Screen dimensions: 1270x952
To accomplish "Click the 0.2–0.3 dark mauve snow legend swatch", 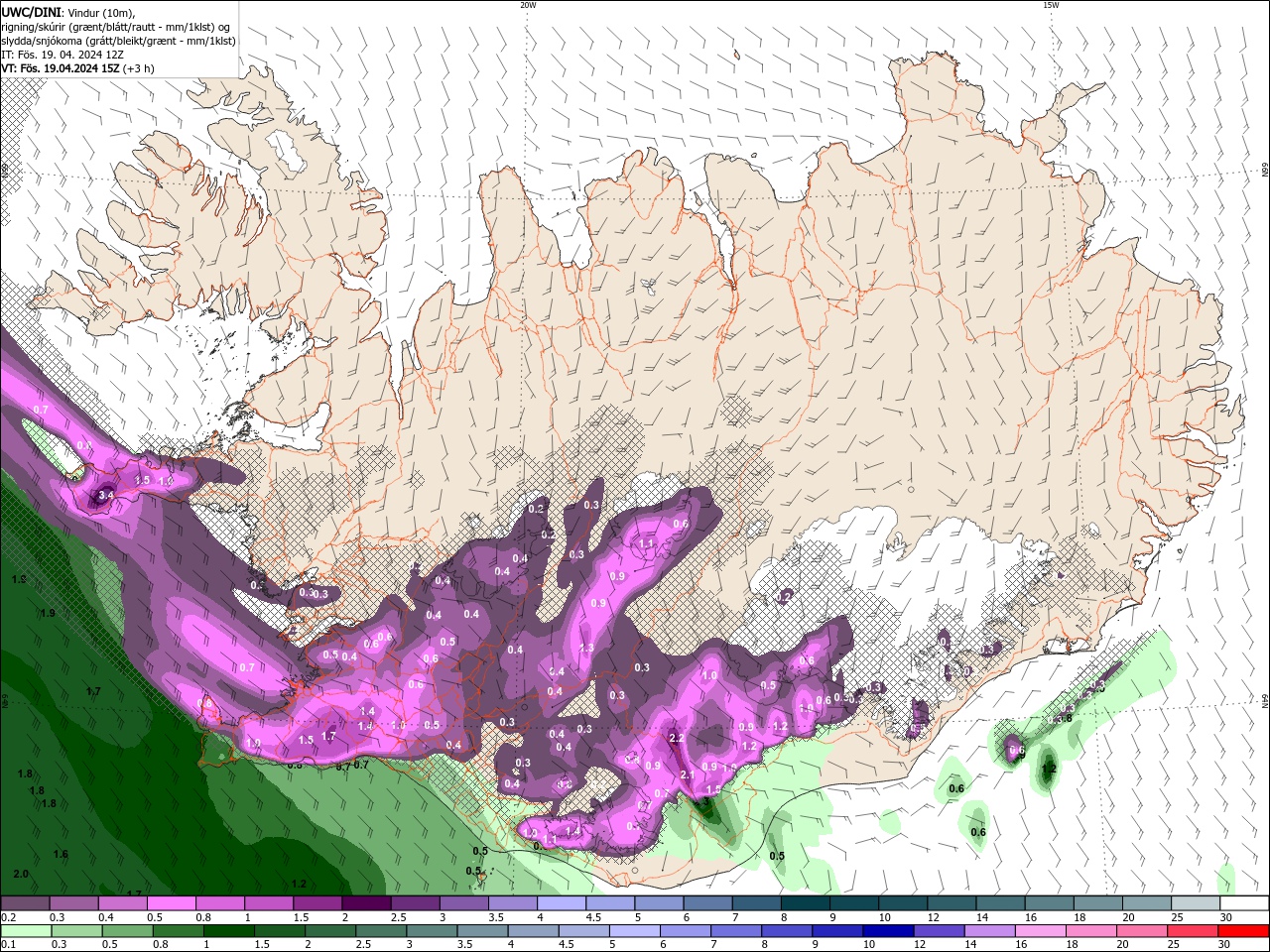I will click(25, 903).
